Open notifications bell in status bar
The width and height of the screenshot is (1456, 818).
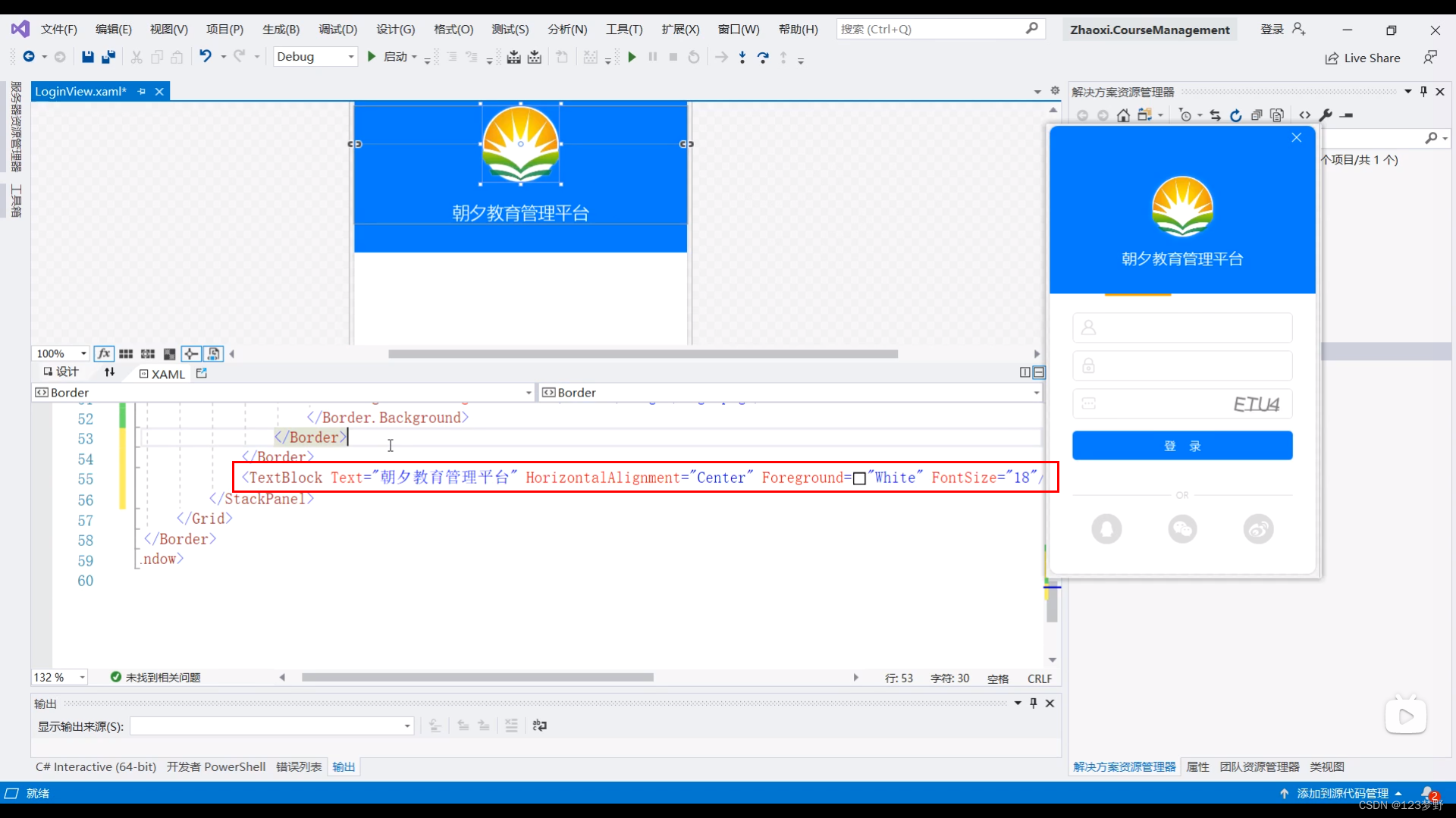click(x=1429, y=793)
